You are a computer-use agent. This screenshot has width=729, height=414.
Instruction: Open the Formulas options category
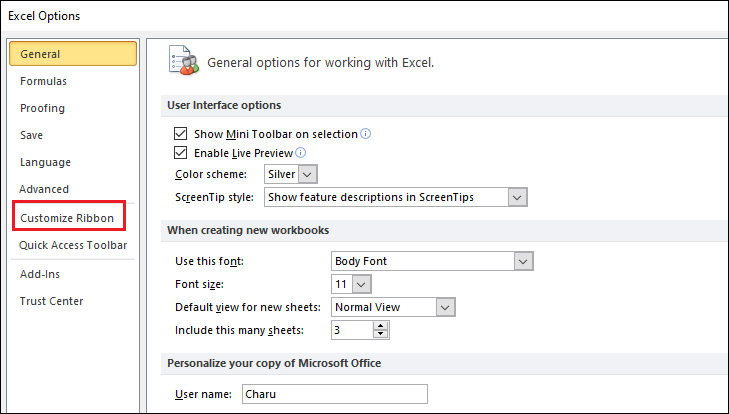[x=43, y=81]
